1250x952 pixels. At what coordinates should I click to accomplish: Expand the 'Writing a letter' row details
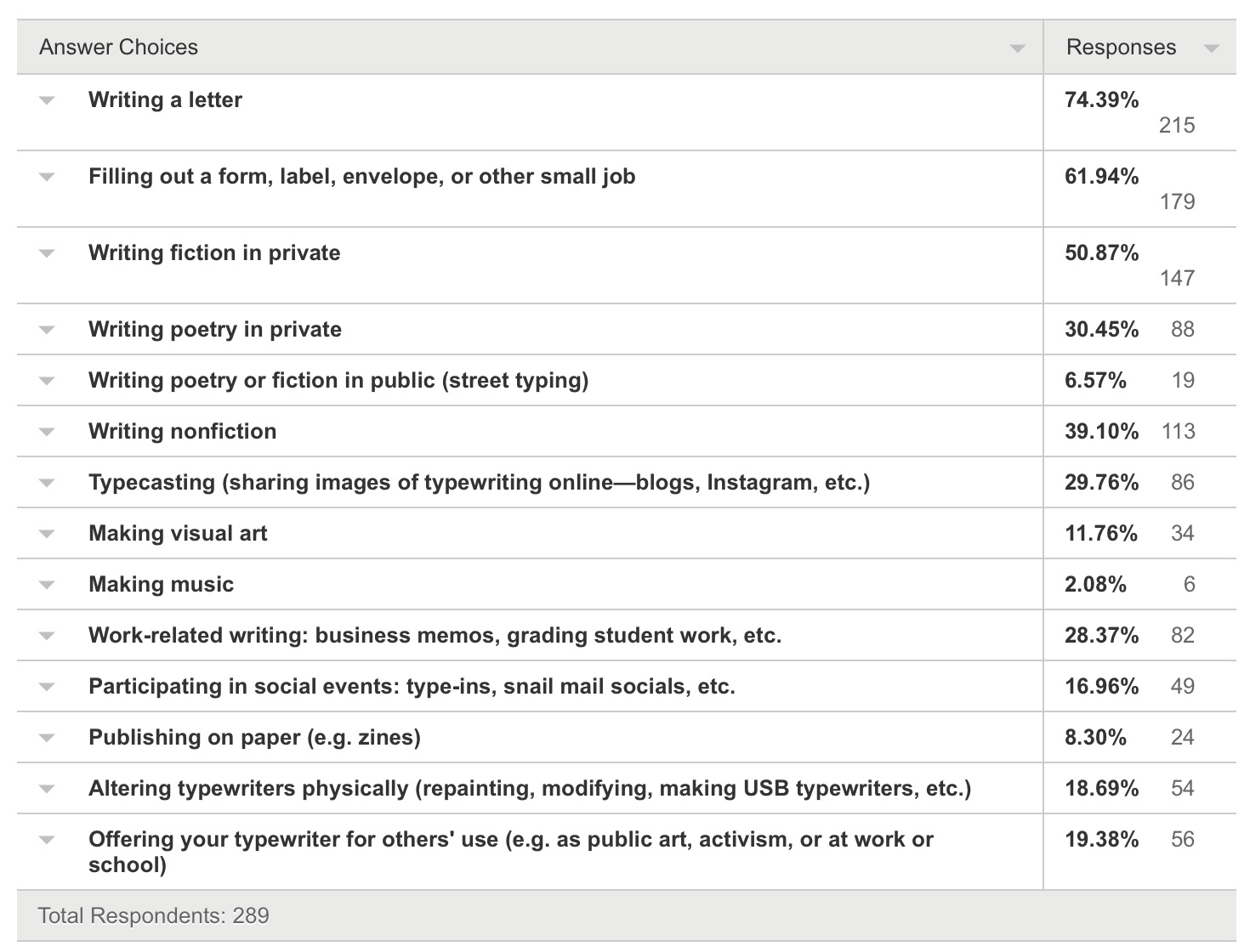coord(45,99)
